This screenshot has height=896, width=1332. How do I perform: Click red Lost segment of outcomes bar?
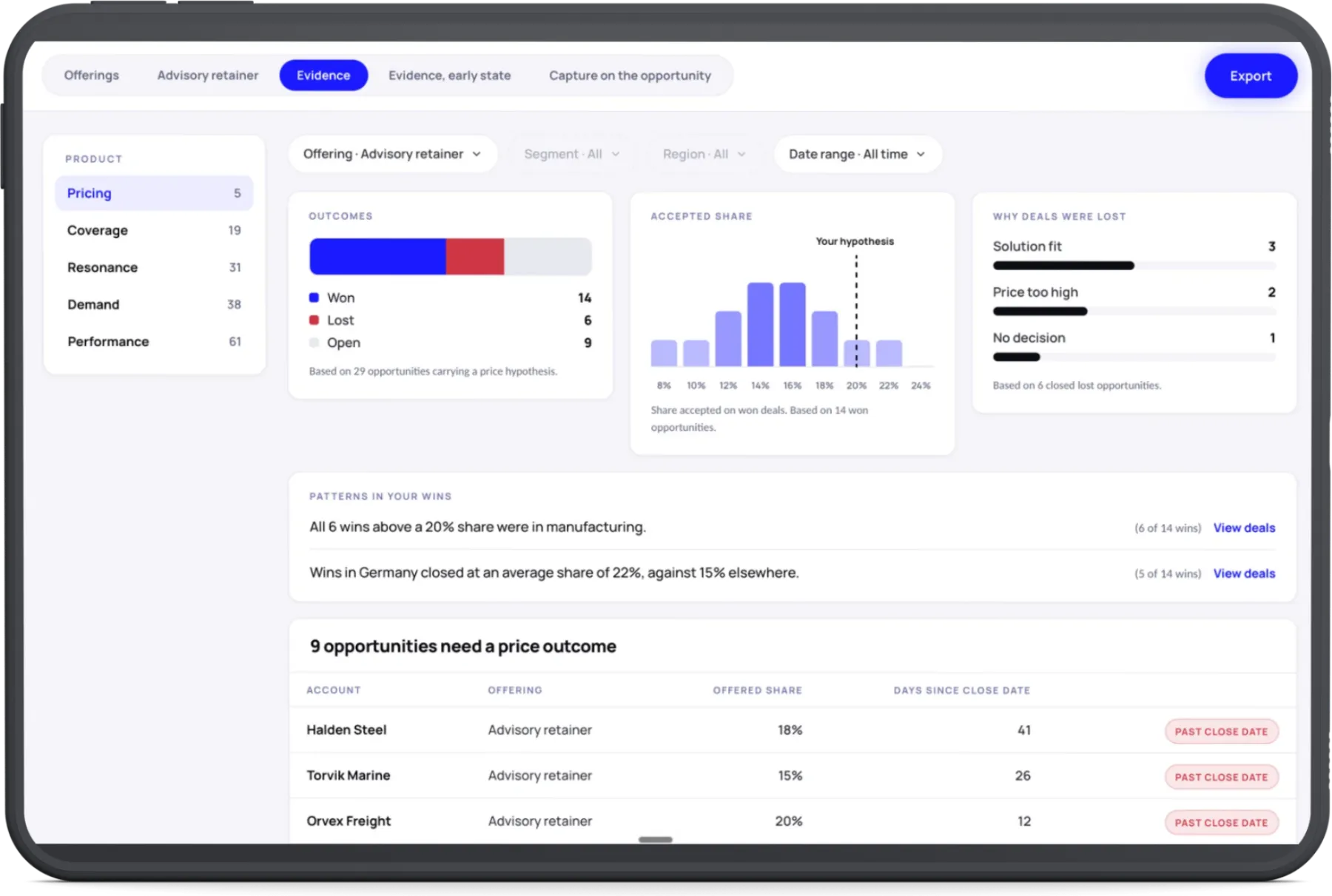coord(475,257)
